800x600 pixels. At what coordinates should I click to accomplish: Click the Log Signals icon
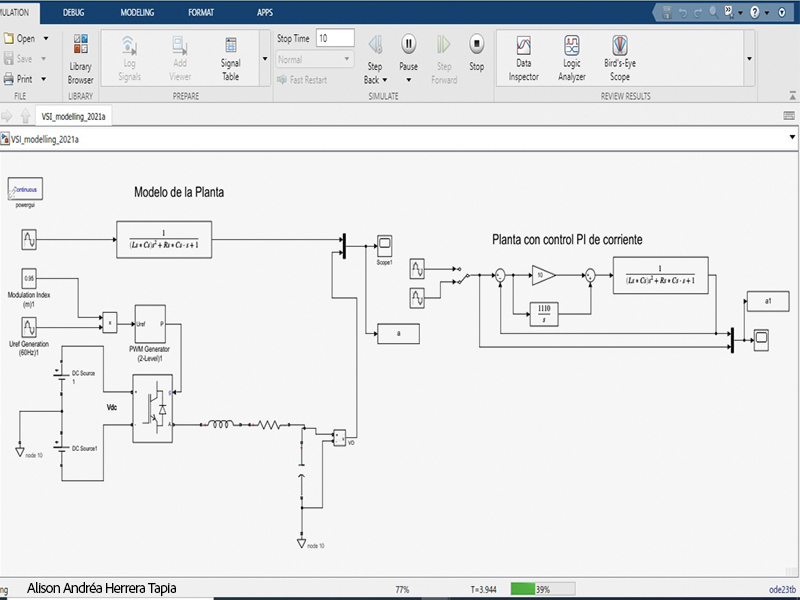(x=129, y=45)
